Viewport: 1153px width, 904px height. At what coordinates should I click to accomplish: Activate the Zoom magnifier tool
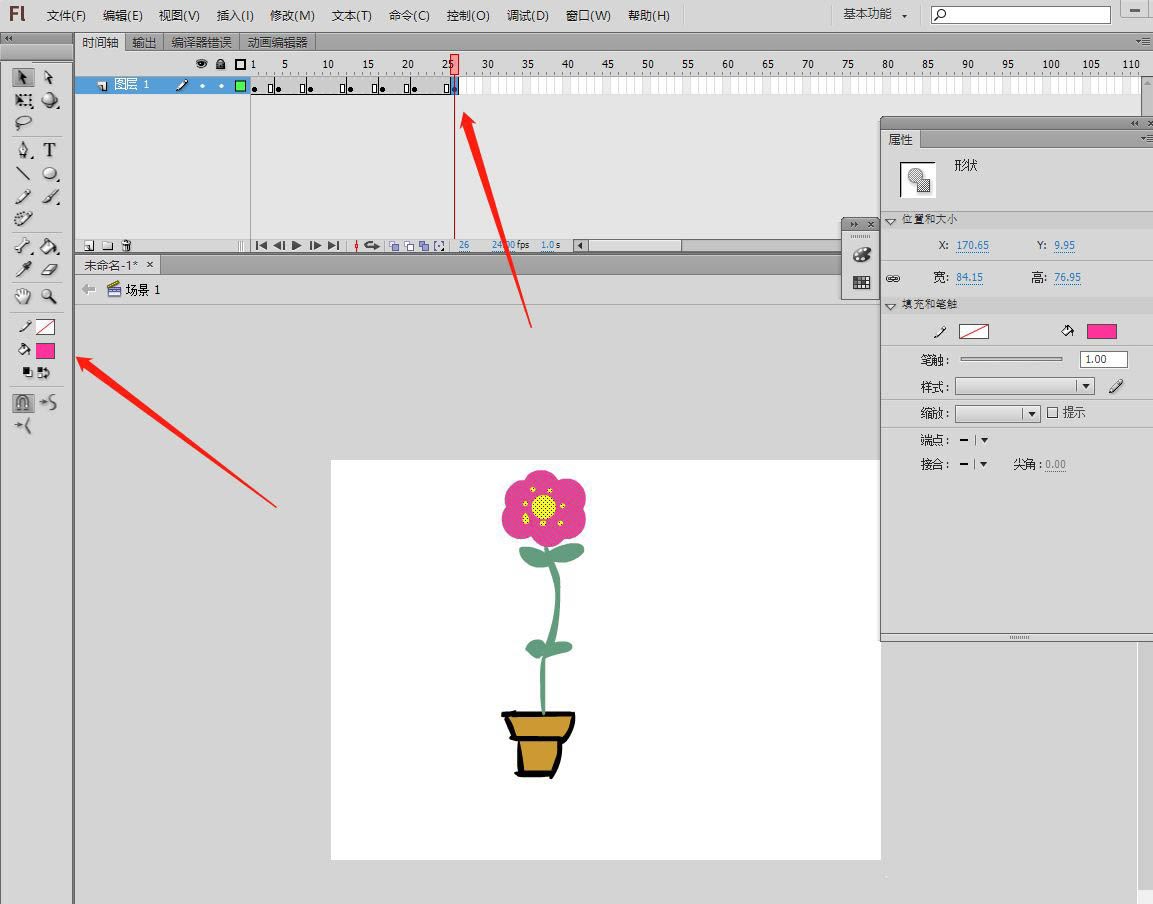(x=49, y=296)
